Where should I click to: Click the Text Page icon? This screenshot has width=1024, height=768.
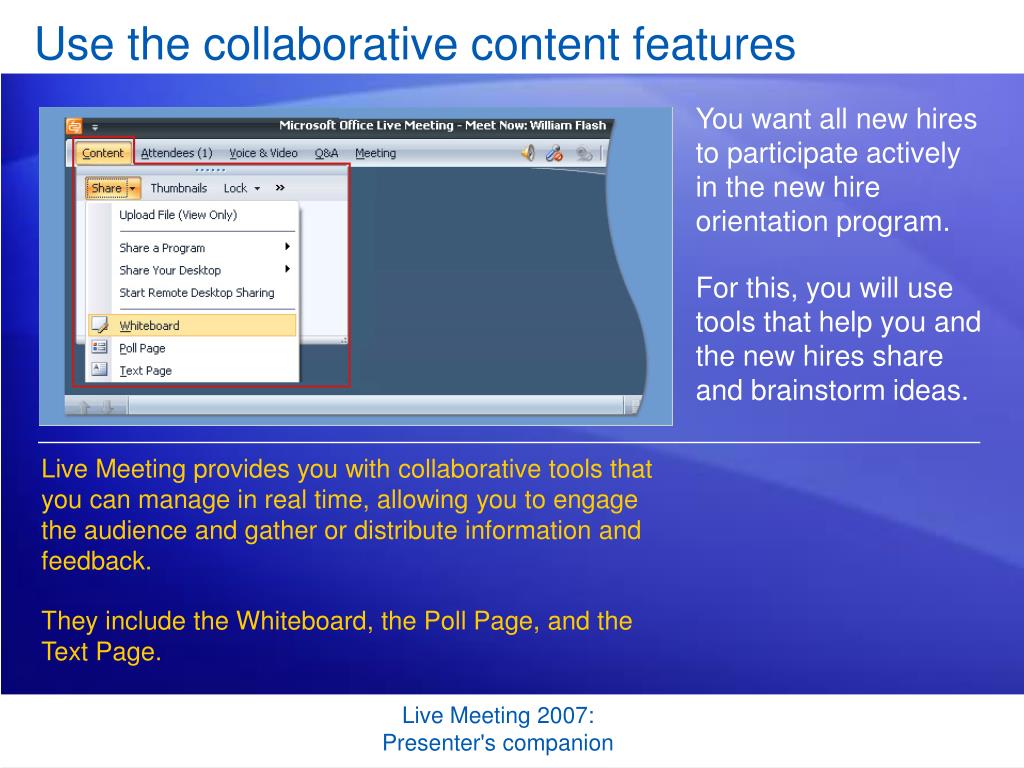pyautogui.click(x=99, y=370)
